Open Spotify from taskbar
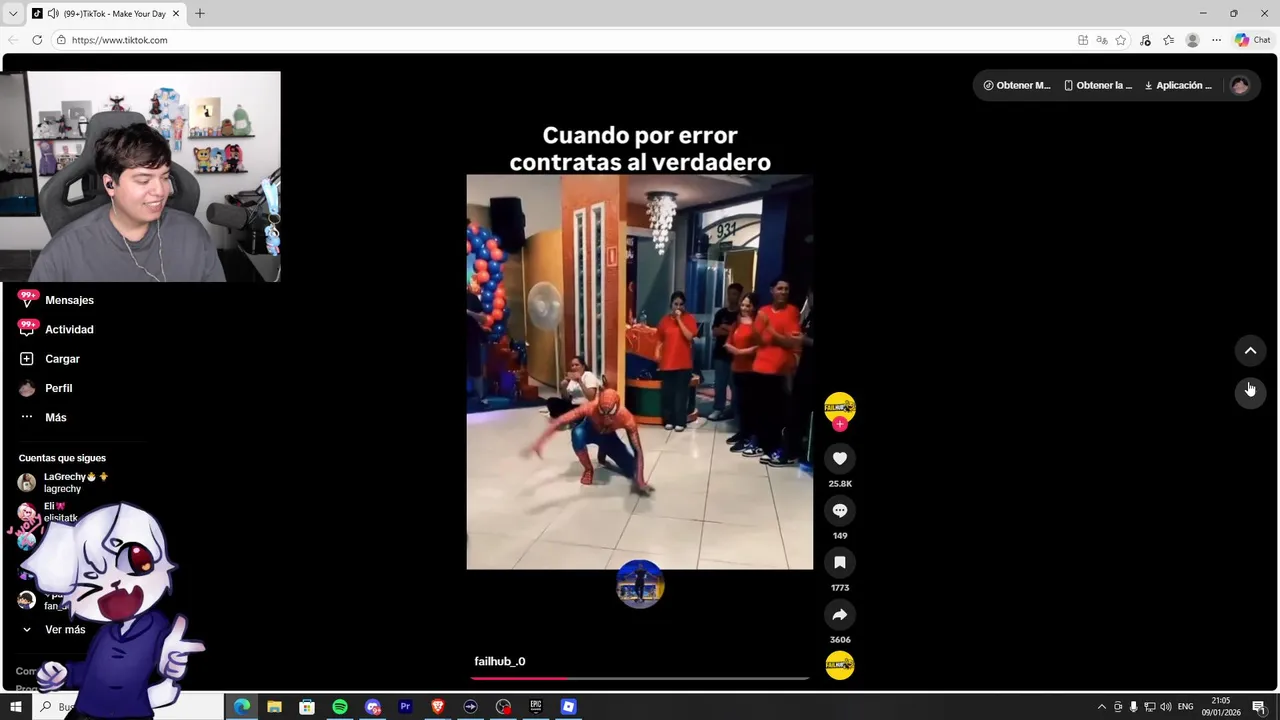 (x=340, y=707)
